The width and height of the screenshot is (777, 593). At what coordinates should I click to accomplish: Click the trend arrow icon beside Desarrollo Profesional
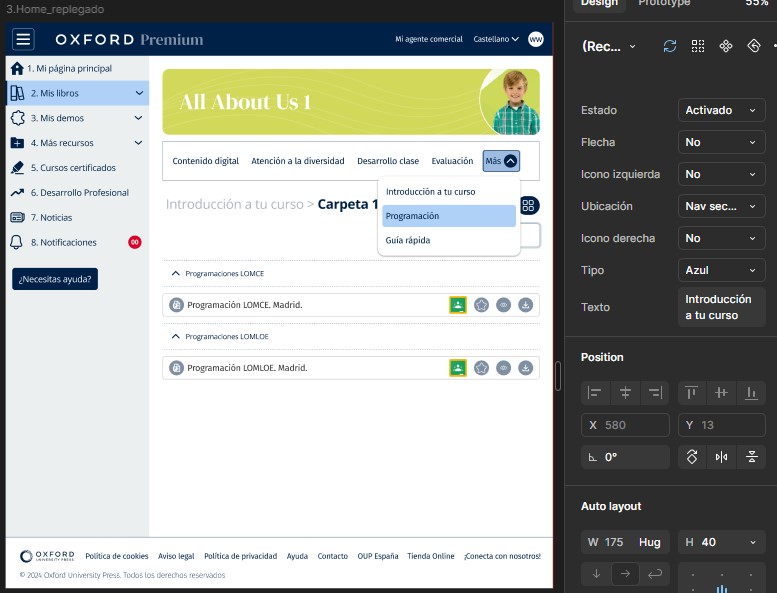17,192
